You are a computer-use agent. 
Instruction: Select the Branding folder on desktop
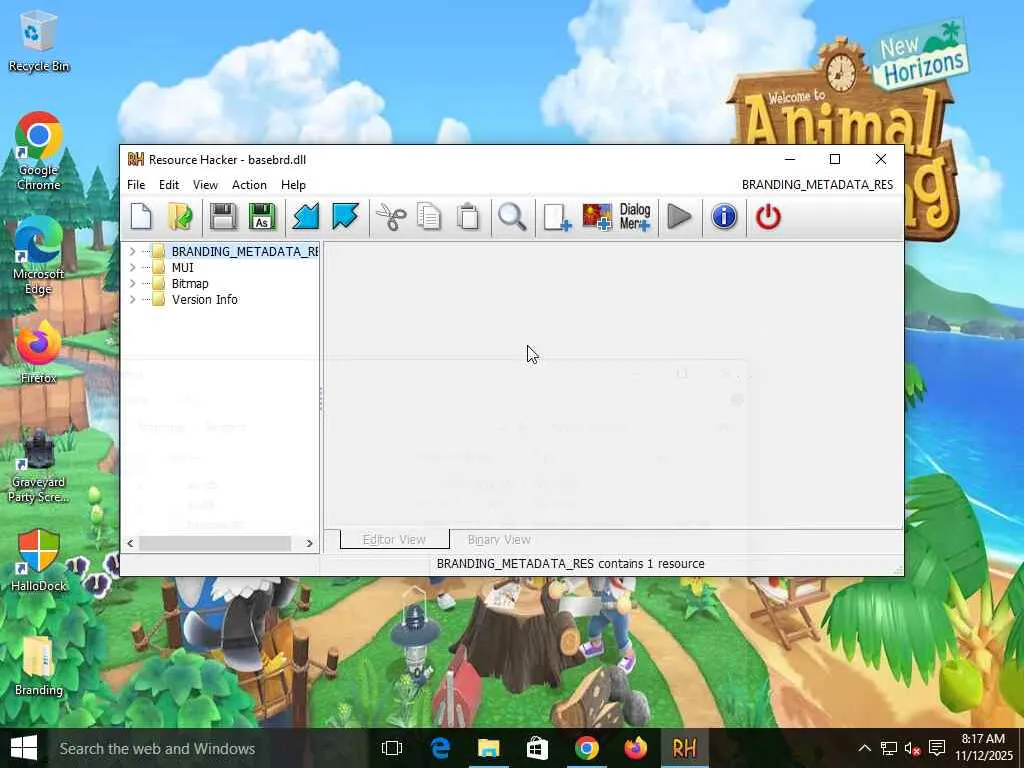[39, 666]
